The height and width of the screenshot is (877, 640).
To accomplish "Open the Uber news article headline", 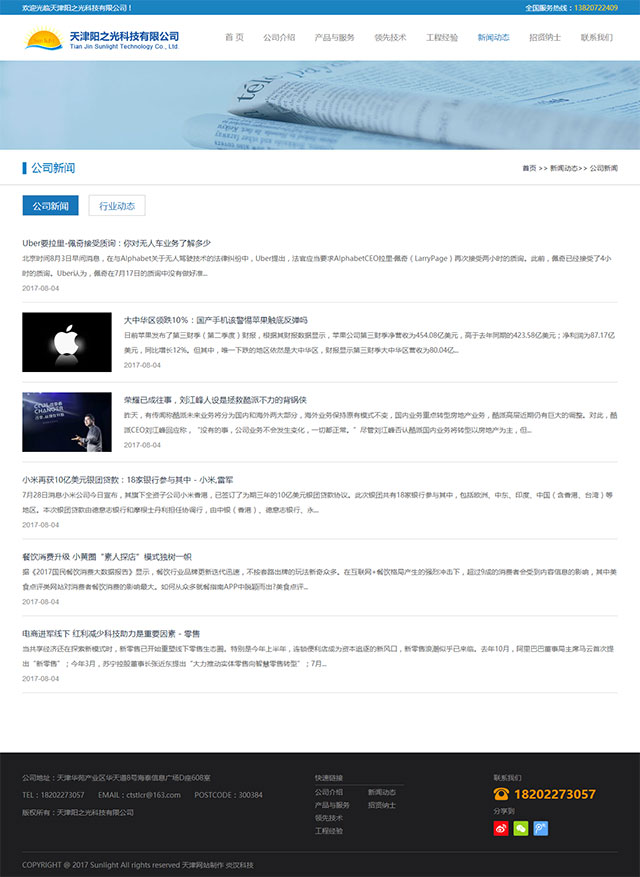I will (117, 243).
